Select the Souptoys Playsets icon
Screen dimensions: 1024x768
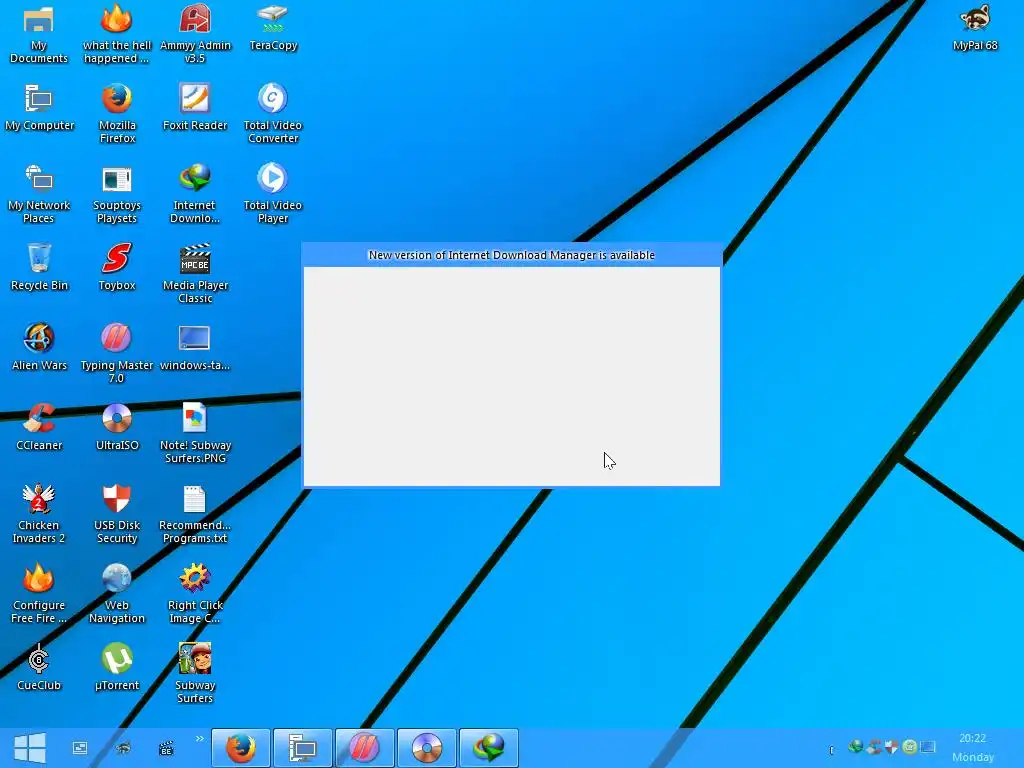pos(117,194)
